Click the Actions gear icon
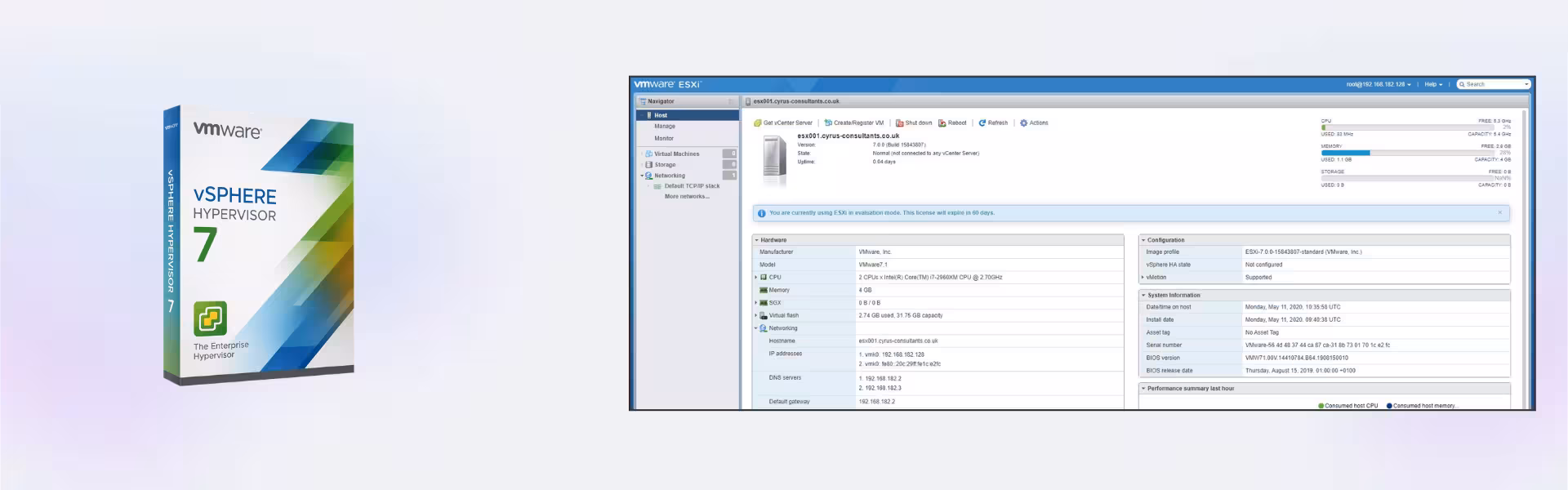Image resolution: width=1568 pixels, height=490 pixels. point(1023,123)
